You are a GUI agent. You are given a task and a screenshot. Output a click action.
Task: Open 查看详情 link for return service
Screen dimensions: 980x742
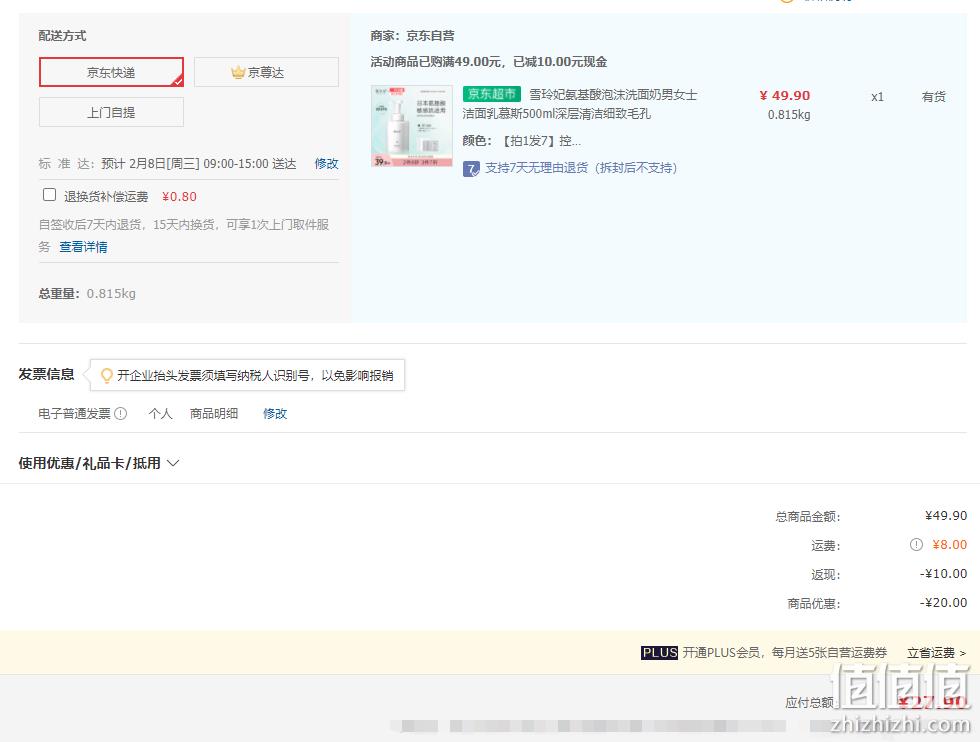point(83,247)
